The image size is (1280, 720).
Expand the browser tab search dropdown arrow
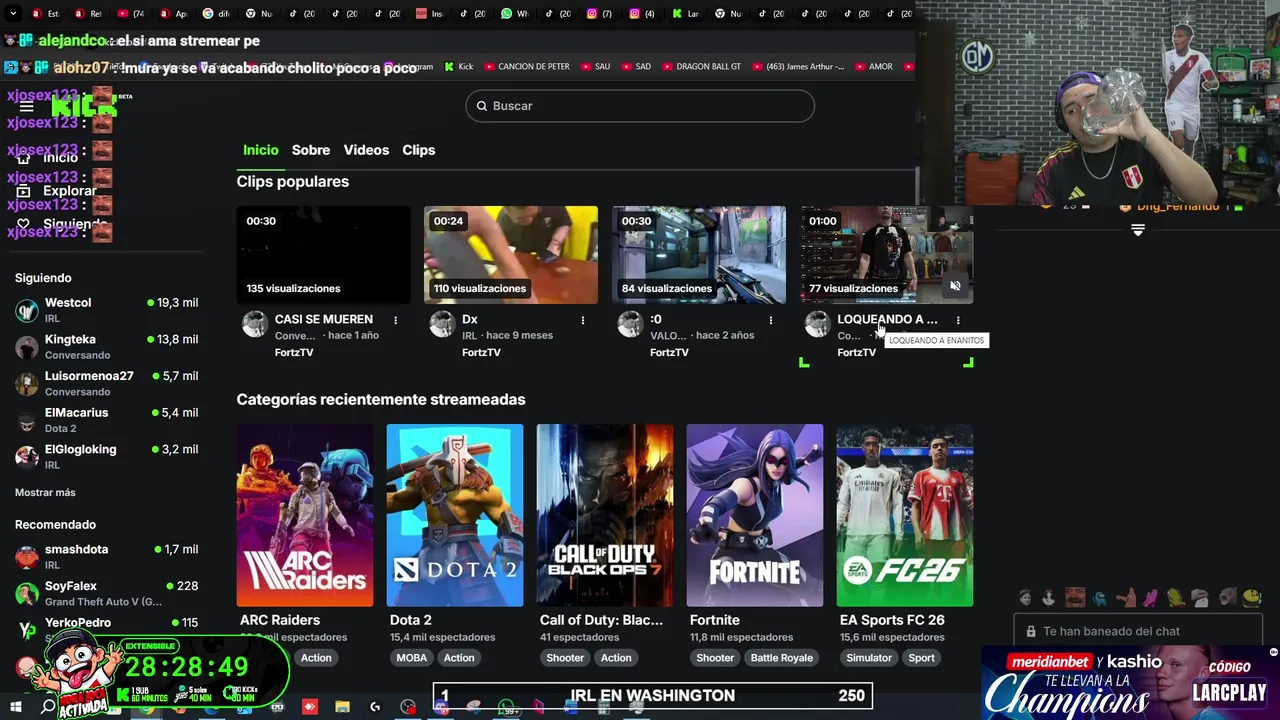tap(11, 14)
